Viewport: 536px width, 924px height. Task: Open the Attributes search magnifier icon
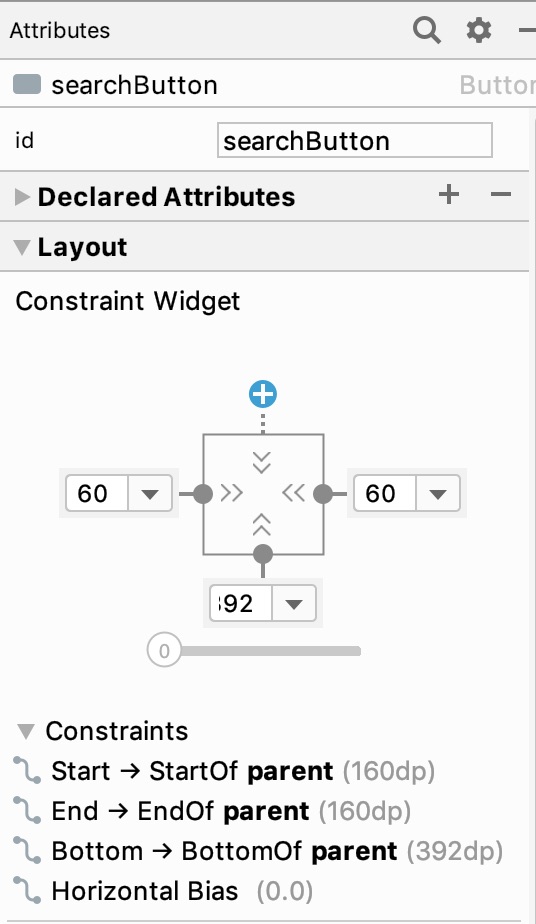tap(426, 29)
